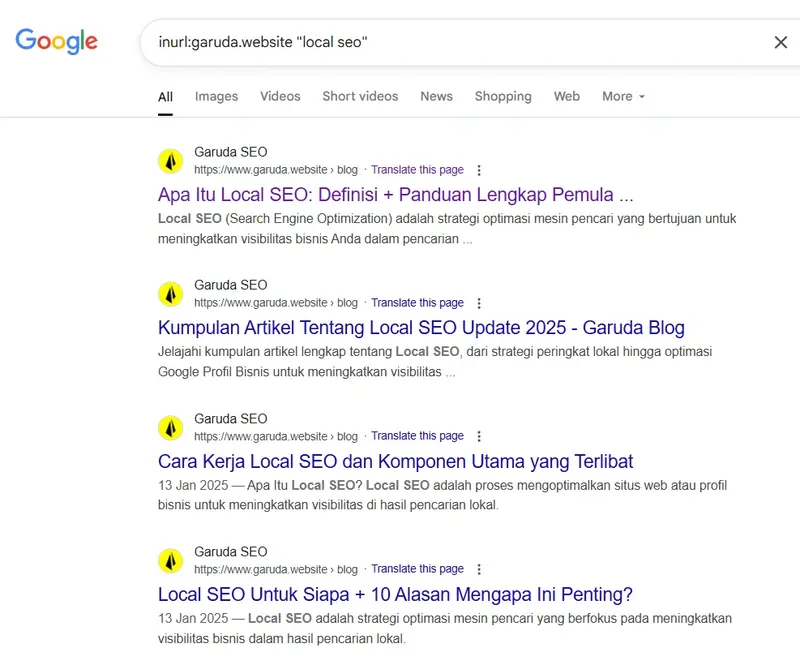Screen dimensions: 800x665
Task: Click garuda.website URL of Kumpulan Artikel result
Action: (276, 303)
